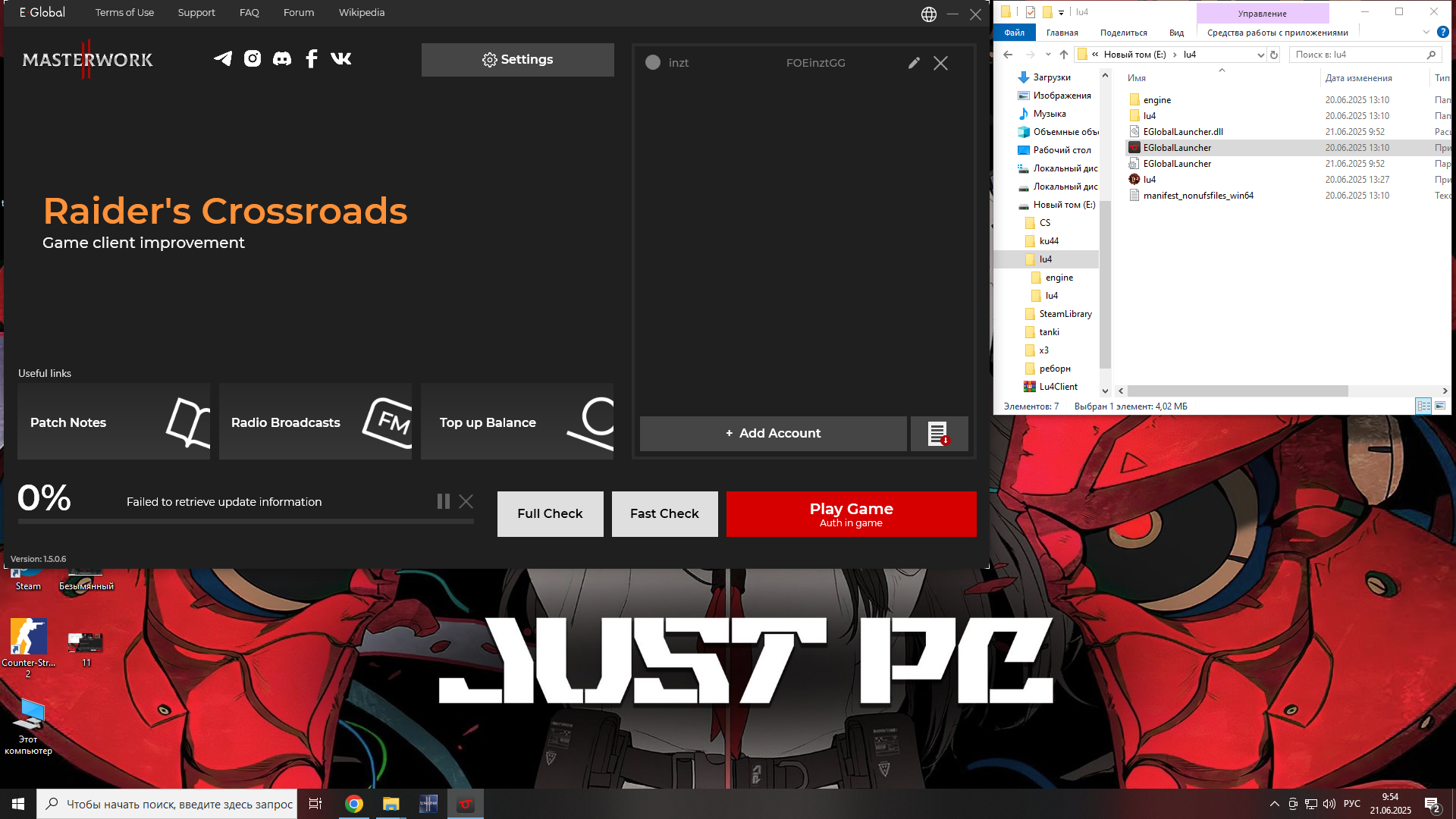
Task: Open the Поделиться ribbon tab
Action: coord(1123,33)
